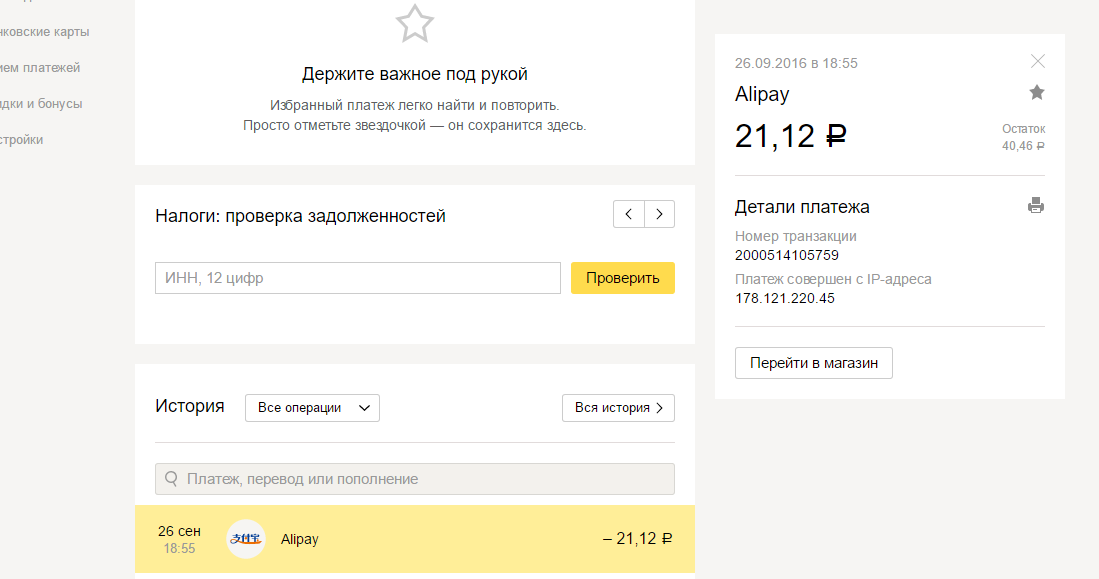This screenshot has width=1099, height=579.
Task: Click the – 21,12 ₽ amount in history
Action: tap(637, 538)
